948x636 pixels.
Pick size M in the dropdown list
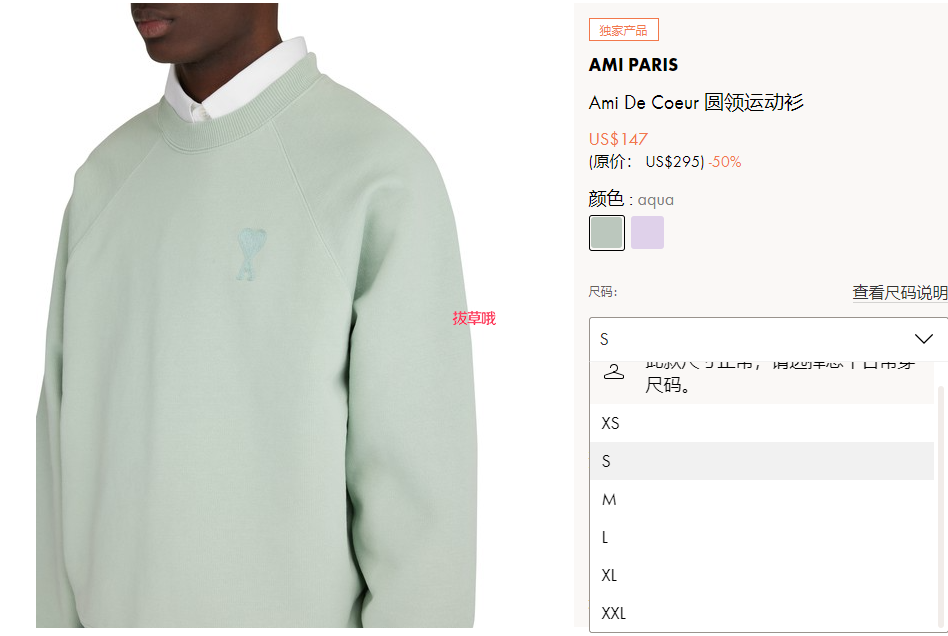pos(762,499)
